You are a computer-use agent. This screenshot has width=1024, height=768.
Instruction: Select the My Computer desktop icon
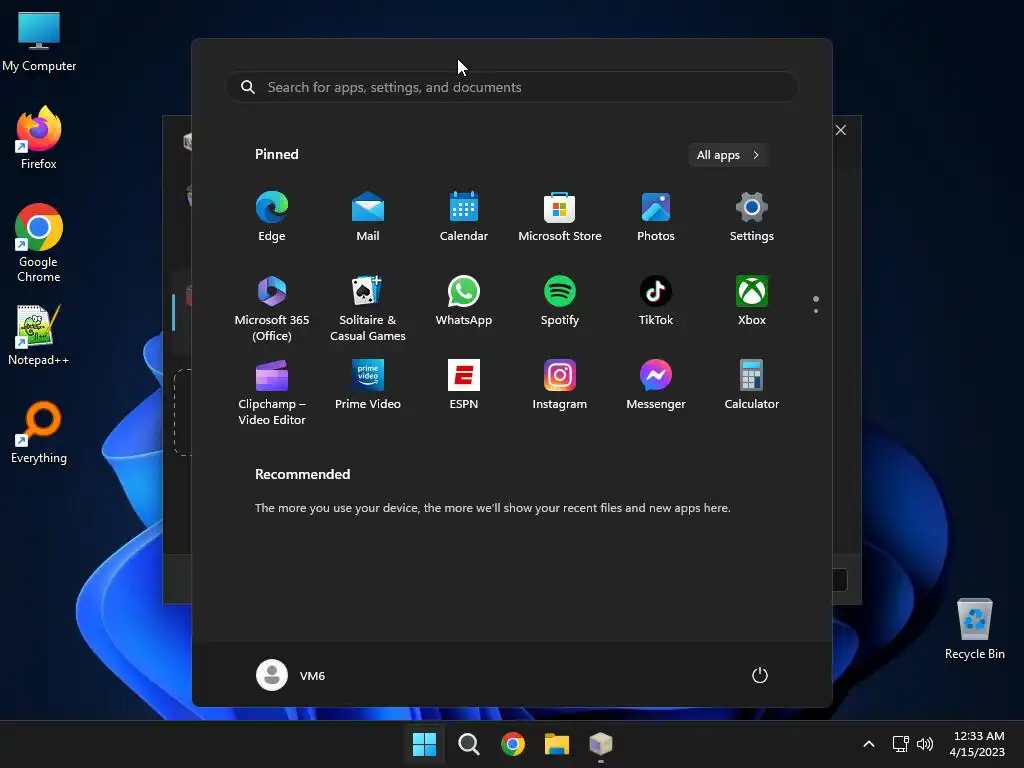pos(39,41)
